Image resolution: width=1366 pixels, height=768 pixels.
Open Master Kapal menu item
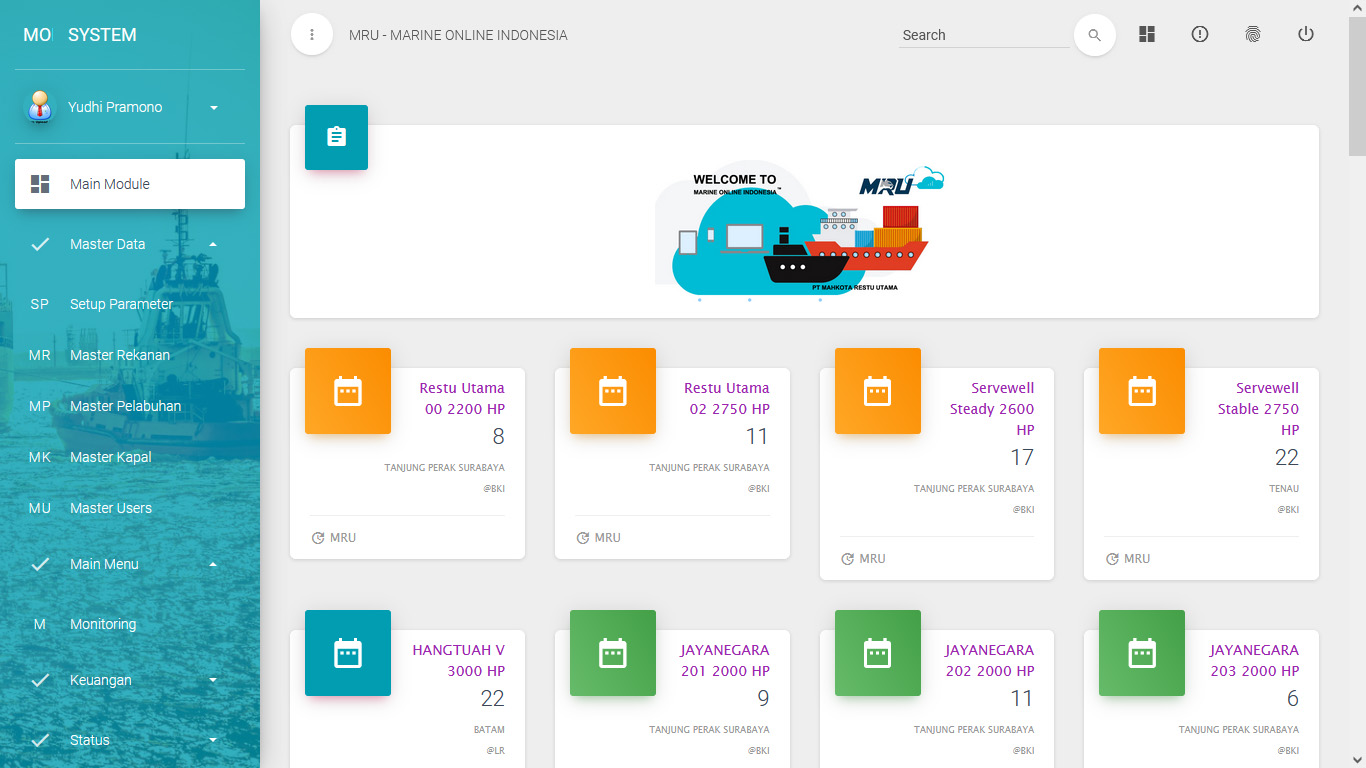[110, 457]
